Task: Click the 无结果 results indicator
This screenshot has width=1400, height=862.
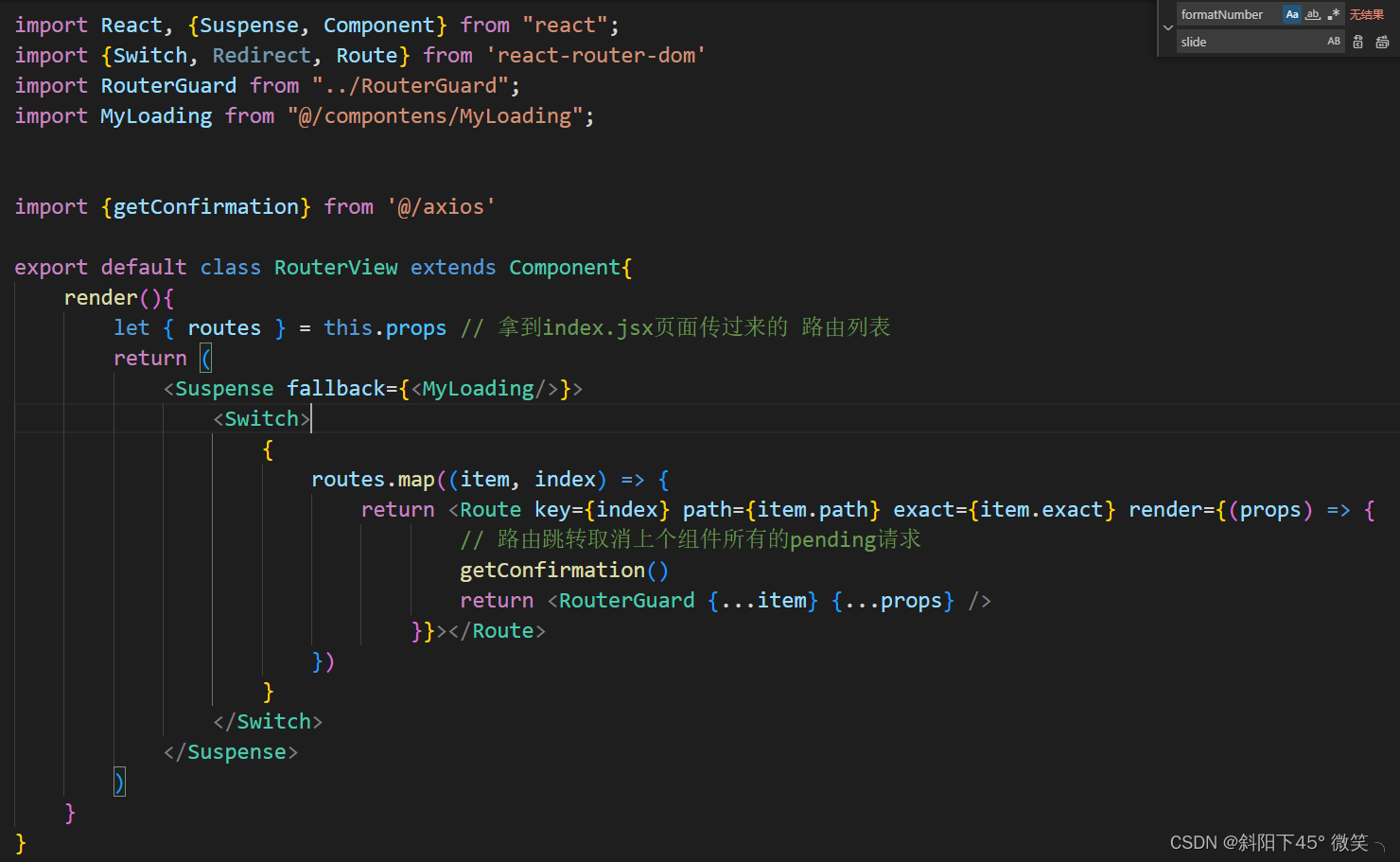Action: pos(1366,14)
